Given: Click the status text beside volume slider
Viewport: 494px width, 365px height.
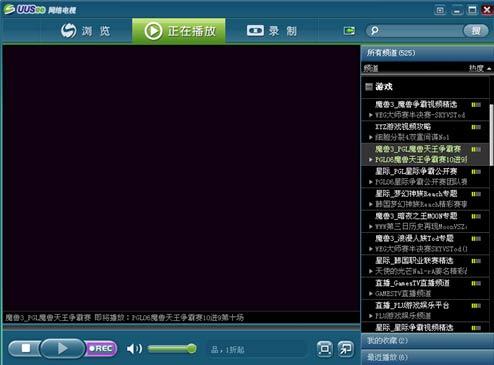Looking at the screenshot, I should click(x=227, y=350).
